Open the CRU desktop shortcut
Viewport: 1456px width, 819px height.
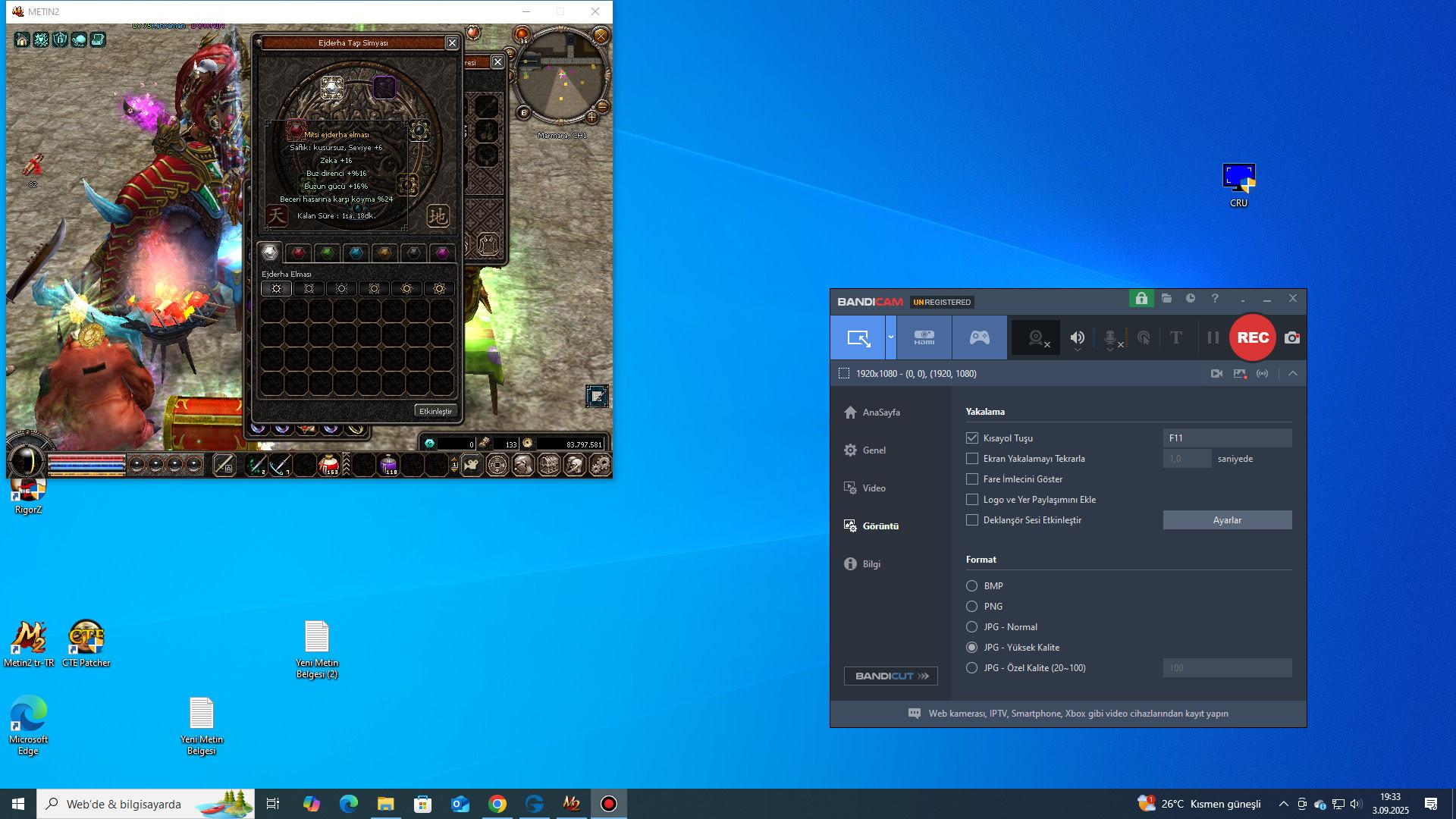(x=1238, y=186)
